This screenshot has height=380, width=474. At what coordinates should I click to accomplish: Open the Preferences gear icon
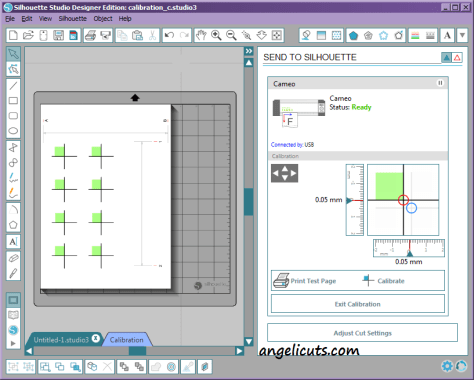[447, 366]
